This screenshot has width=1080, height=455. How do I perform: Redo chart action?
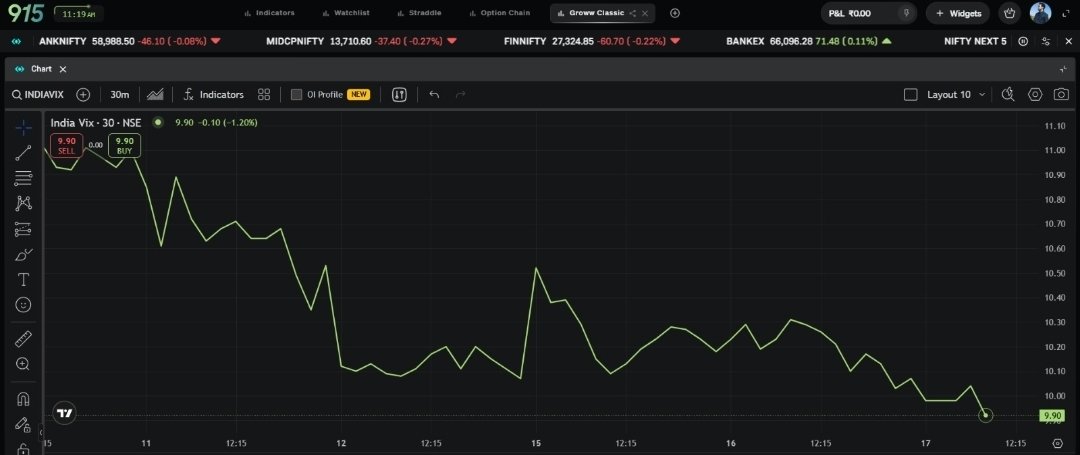coord(461,94)
